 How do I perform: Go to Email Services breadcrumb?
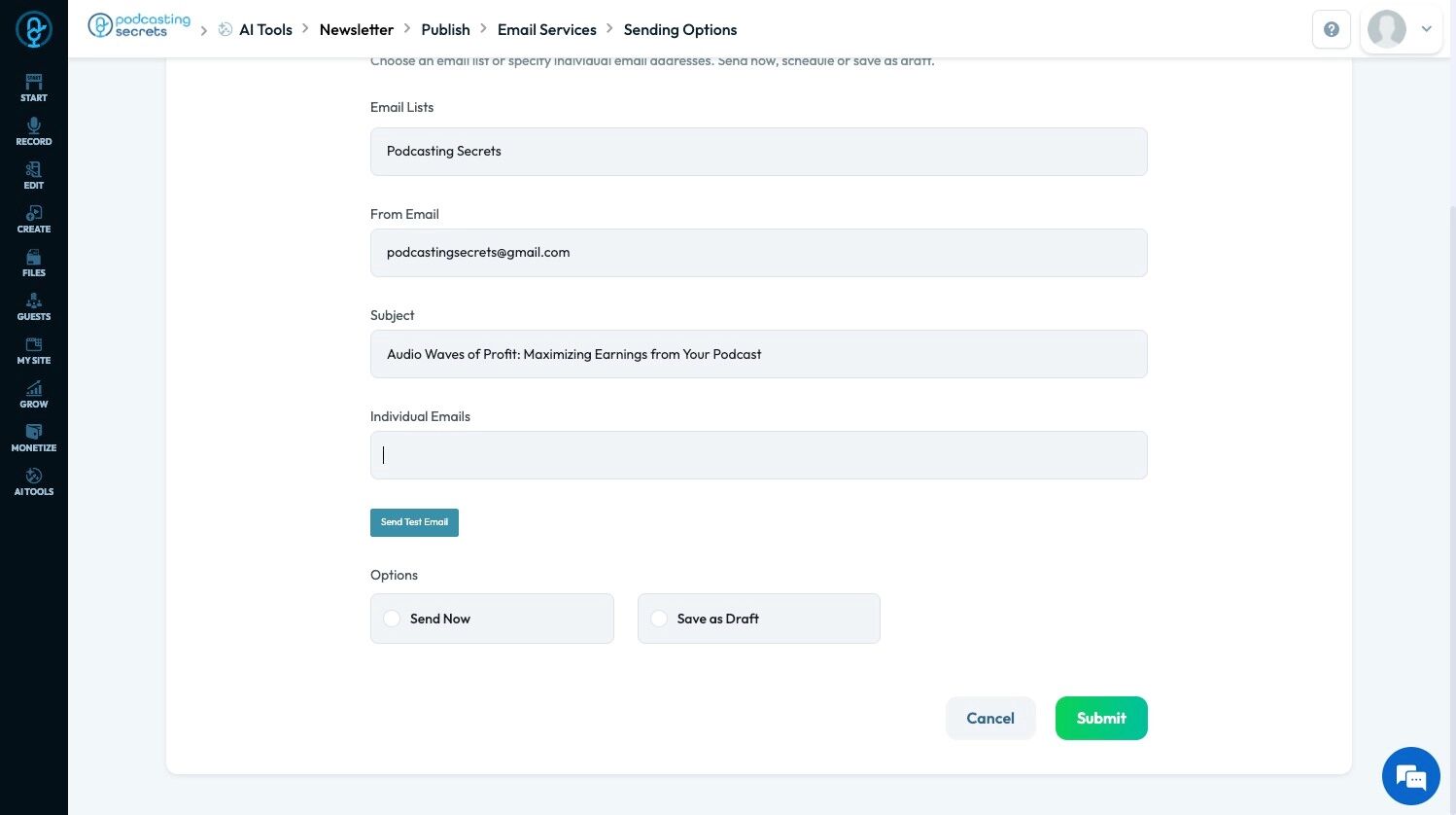(x=546, y=29)
